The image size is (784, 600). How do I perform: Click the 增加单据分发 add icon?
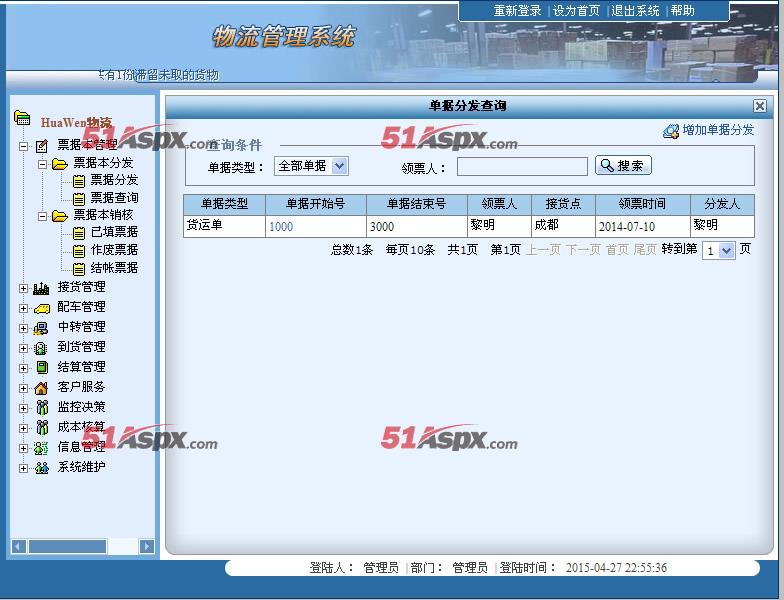670,132
